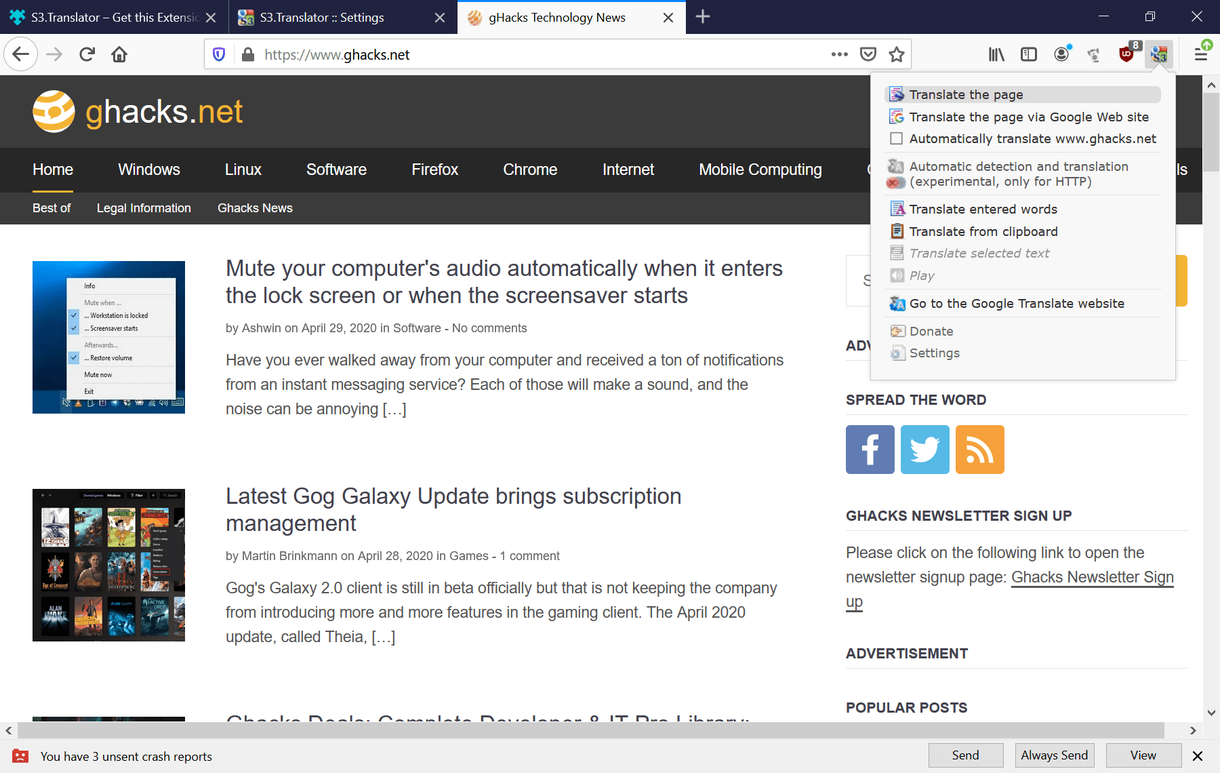Click the View crash reports button
The height and width of the screenshot is (773, 1220).
tap(1143, 756)
